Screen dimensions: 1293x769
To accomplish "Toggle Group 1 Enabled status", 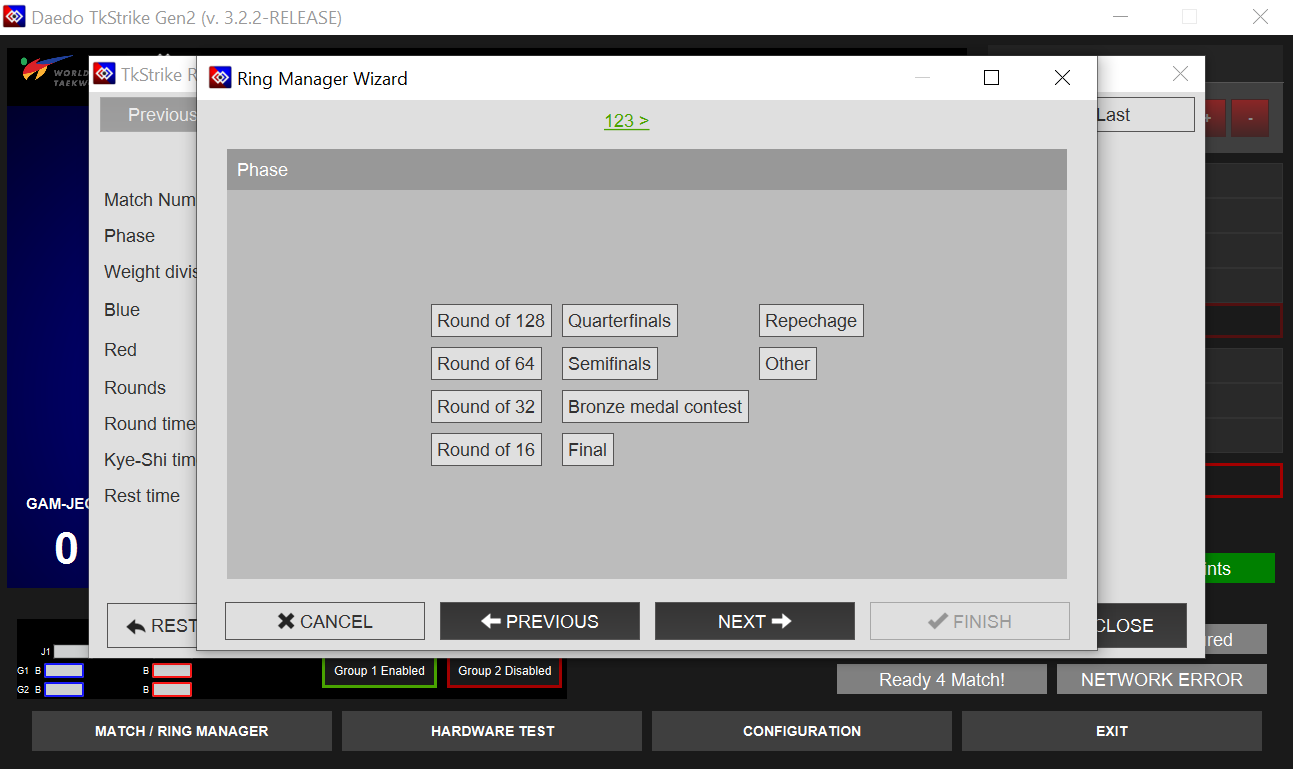I will pyautogui.click(x=379, y=672).
